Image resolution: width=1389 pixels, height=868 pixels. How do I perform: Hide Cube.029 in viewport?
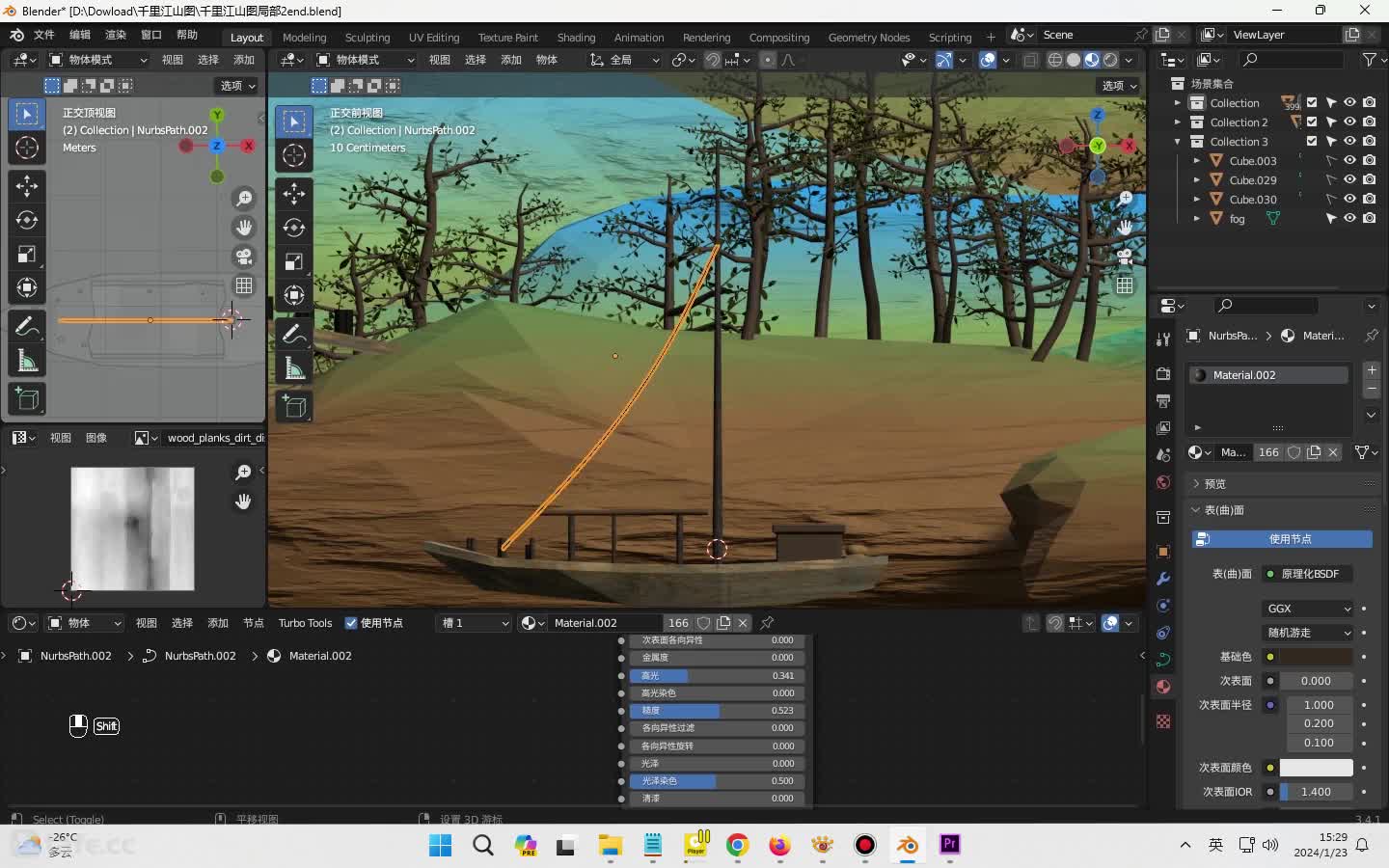1349,180
